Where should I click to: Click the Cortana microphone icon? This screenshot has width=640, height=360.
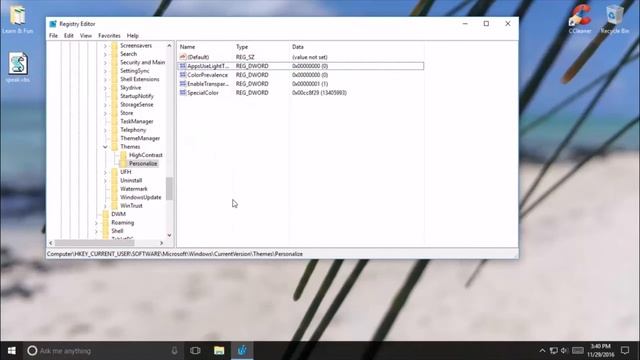coord(174,351)
